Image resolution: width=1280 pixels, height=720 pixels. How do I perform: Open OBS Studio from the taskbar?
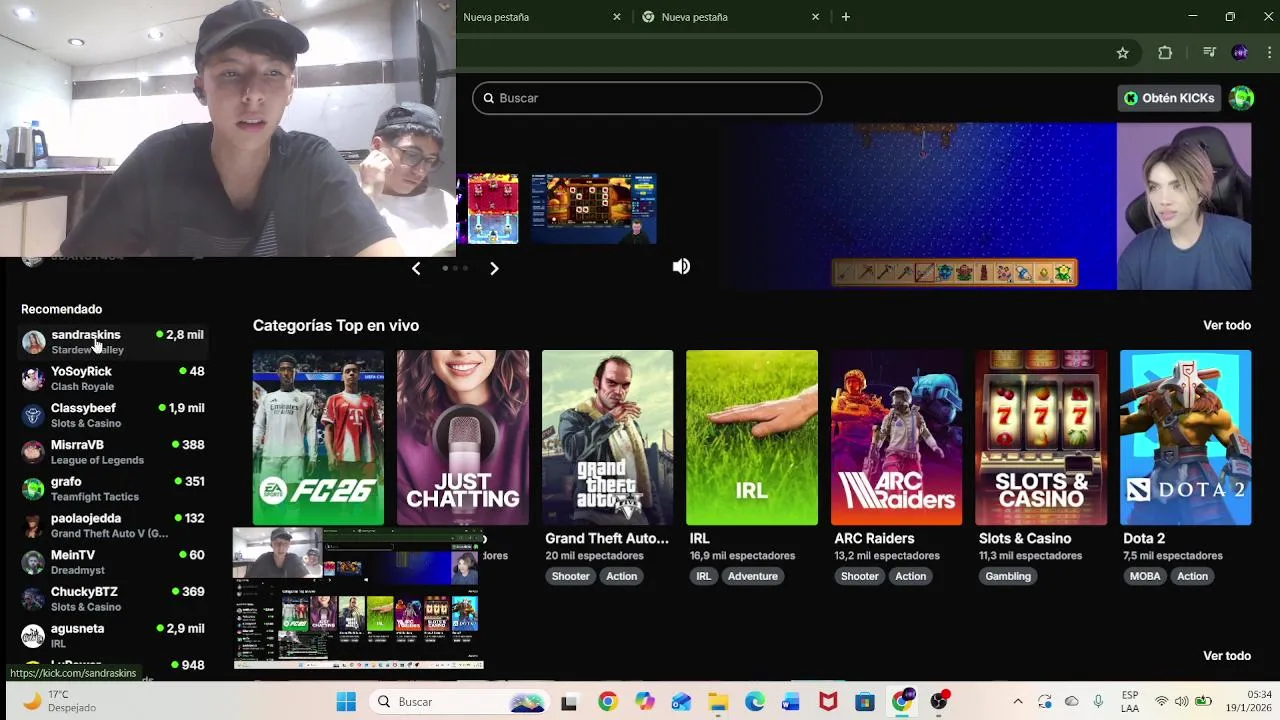(x=939, y=702)
